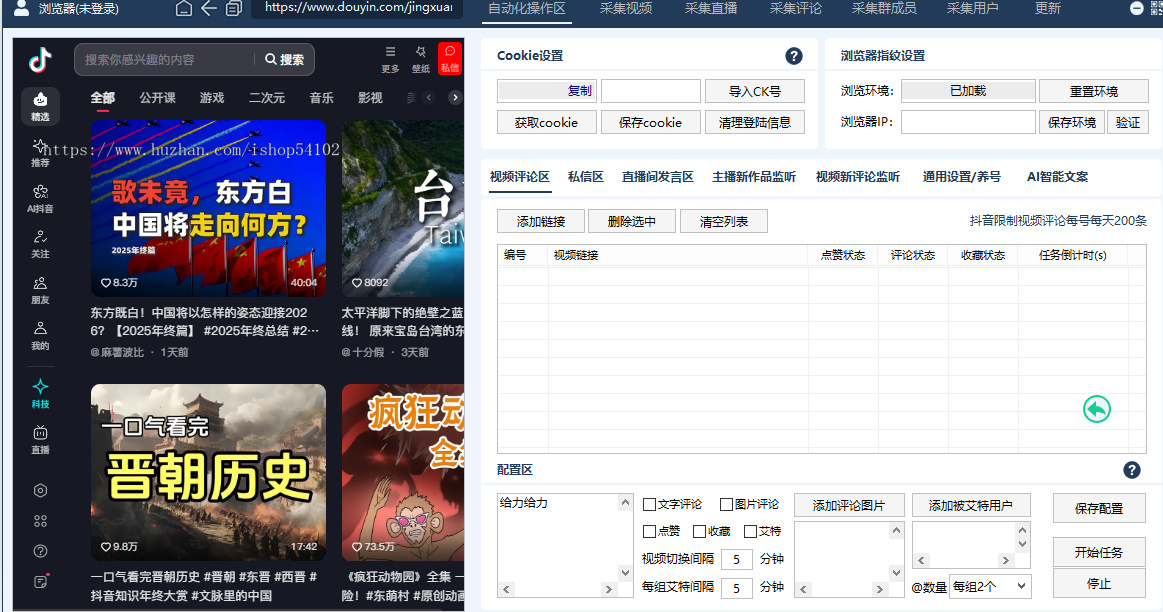Open the 晋朝历史 video thumbnail
Image resolution: width=1163 pixels, height=612 pixels.
(208, 473)
